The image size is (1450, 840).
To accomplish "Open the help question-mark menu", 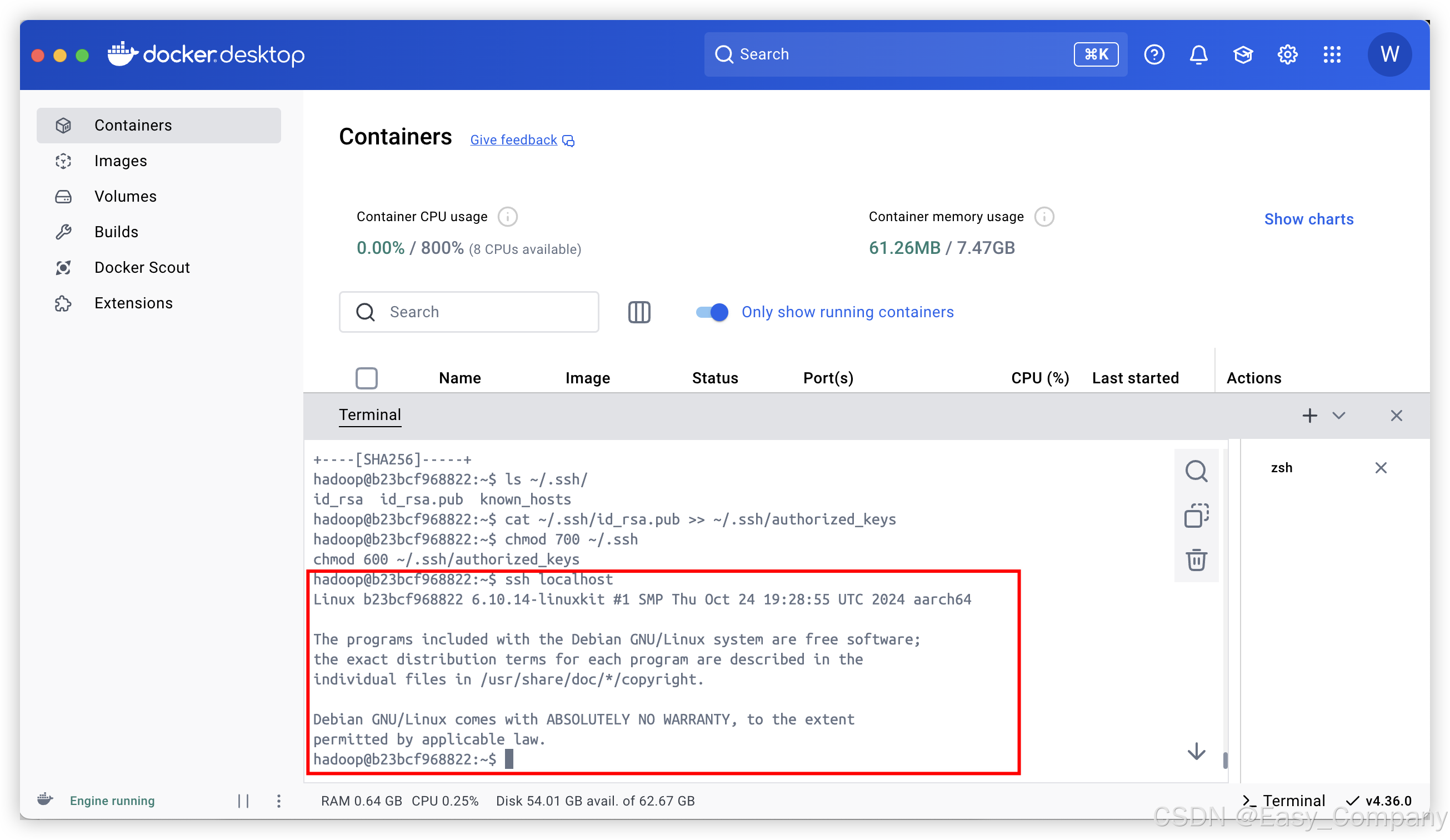I will click(x=1154, y=54).
